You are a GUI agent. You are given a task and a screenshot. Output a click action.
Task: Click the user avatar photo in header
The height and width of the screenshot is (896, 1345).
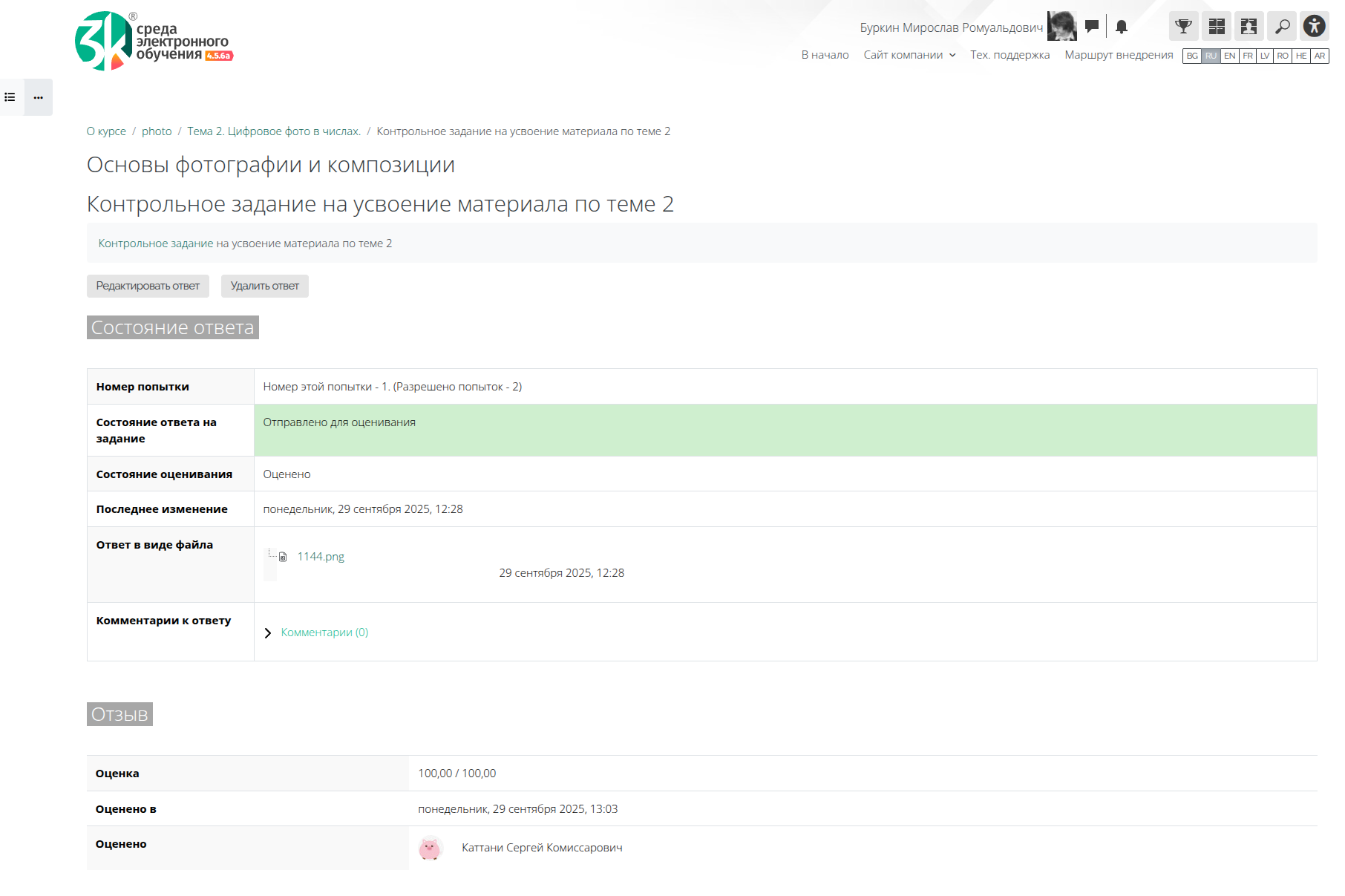[1061, 27]
